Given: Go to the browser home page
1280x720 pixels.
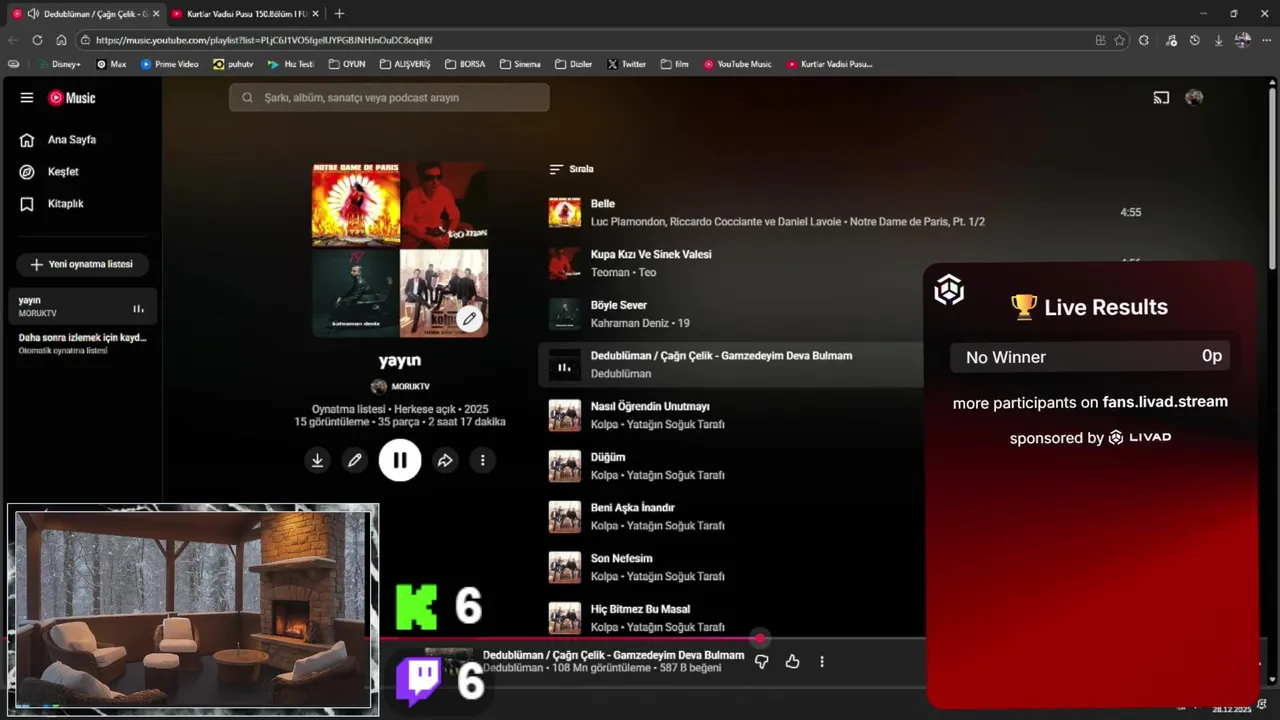Looking at the screenshot, I should coord(61,40).
